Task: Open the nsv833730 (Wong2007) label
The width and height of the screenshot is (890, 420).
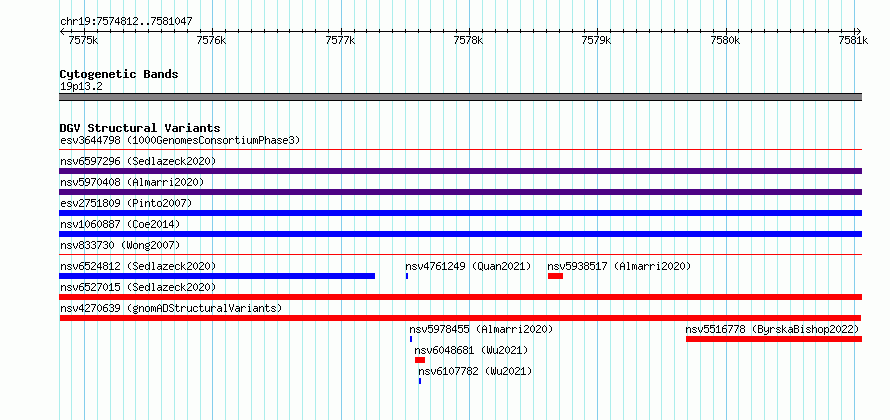Action: pyautogui.click(x=120, y=245)
